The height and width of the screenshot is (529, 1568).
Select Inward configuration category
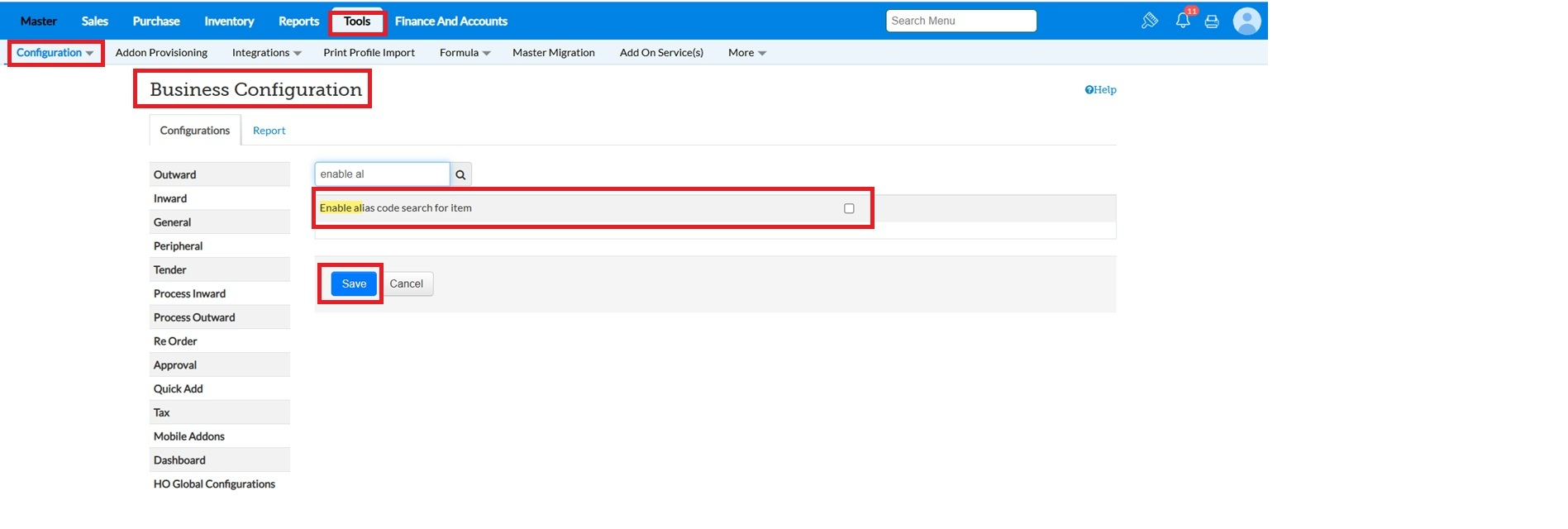[220, 198]
